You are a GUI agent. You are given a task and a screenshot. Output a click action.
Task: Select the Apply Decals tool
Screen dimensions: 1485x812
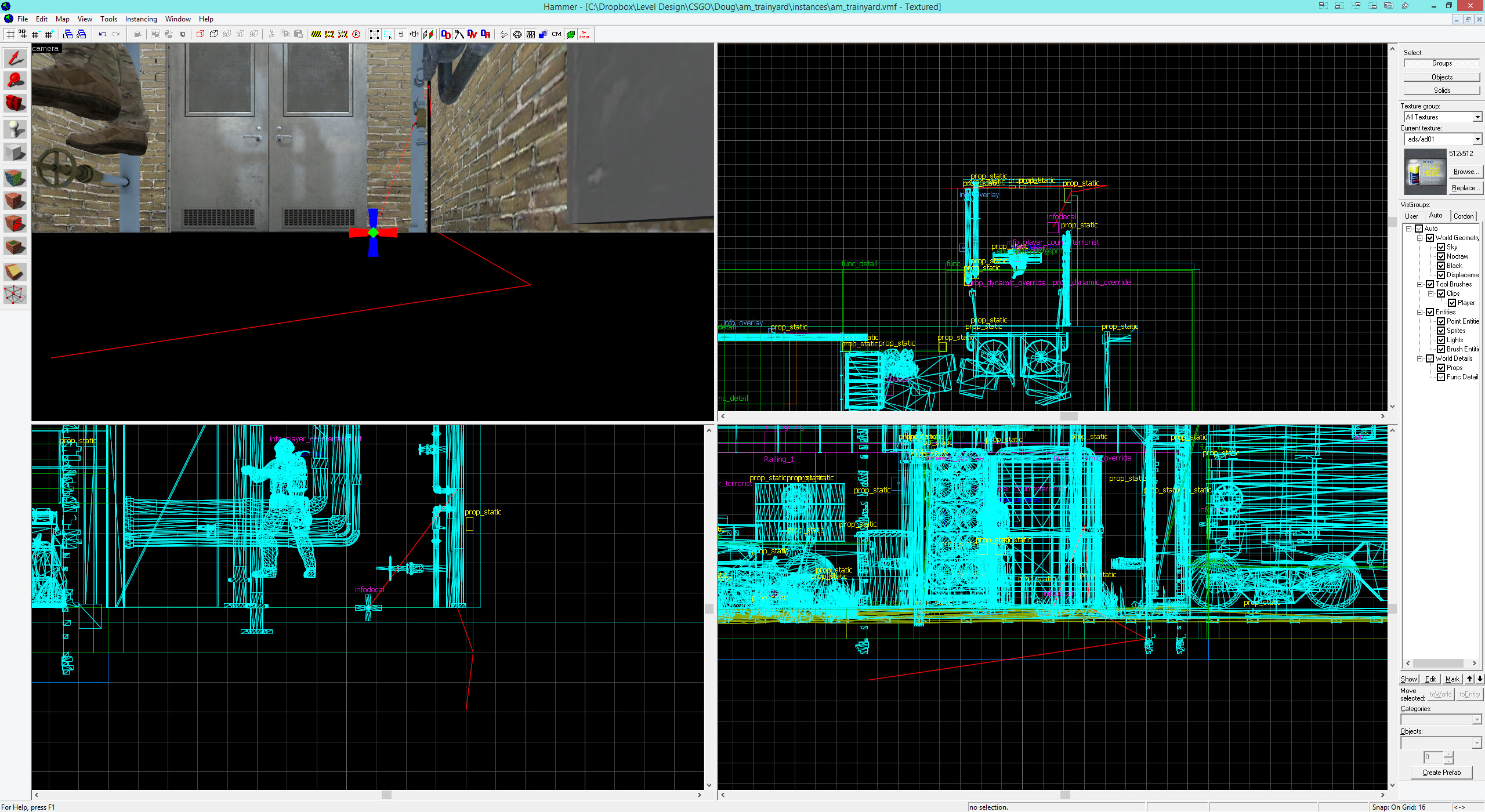15,223
